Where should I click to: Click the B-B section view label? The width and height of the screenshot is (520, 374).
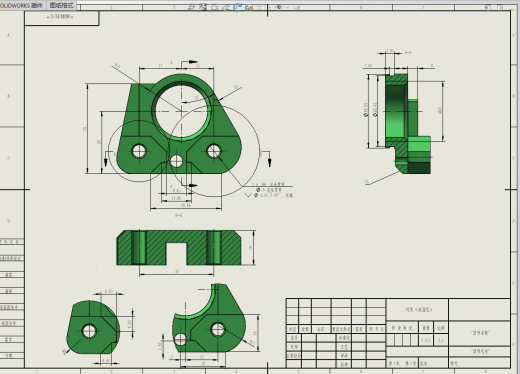coord(178,215)
